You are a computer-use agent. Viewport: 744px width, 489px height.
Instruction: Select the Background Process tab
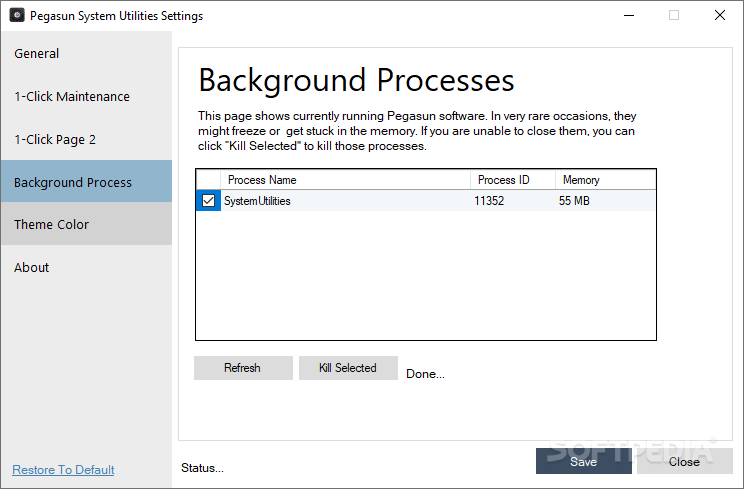[x=86, y=182]
